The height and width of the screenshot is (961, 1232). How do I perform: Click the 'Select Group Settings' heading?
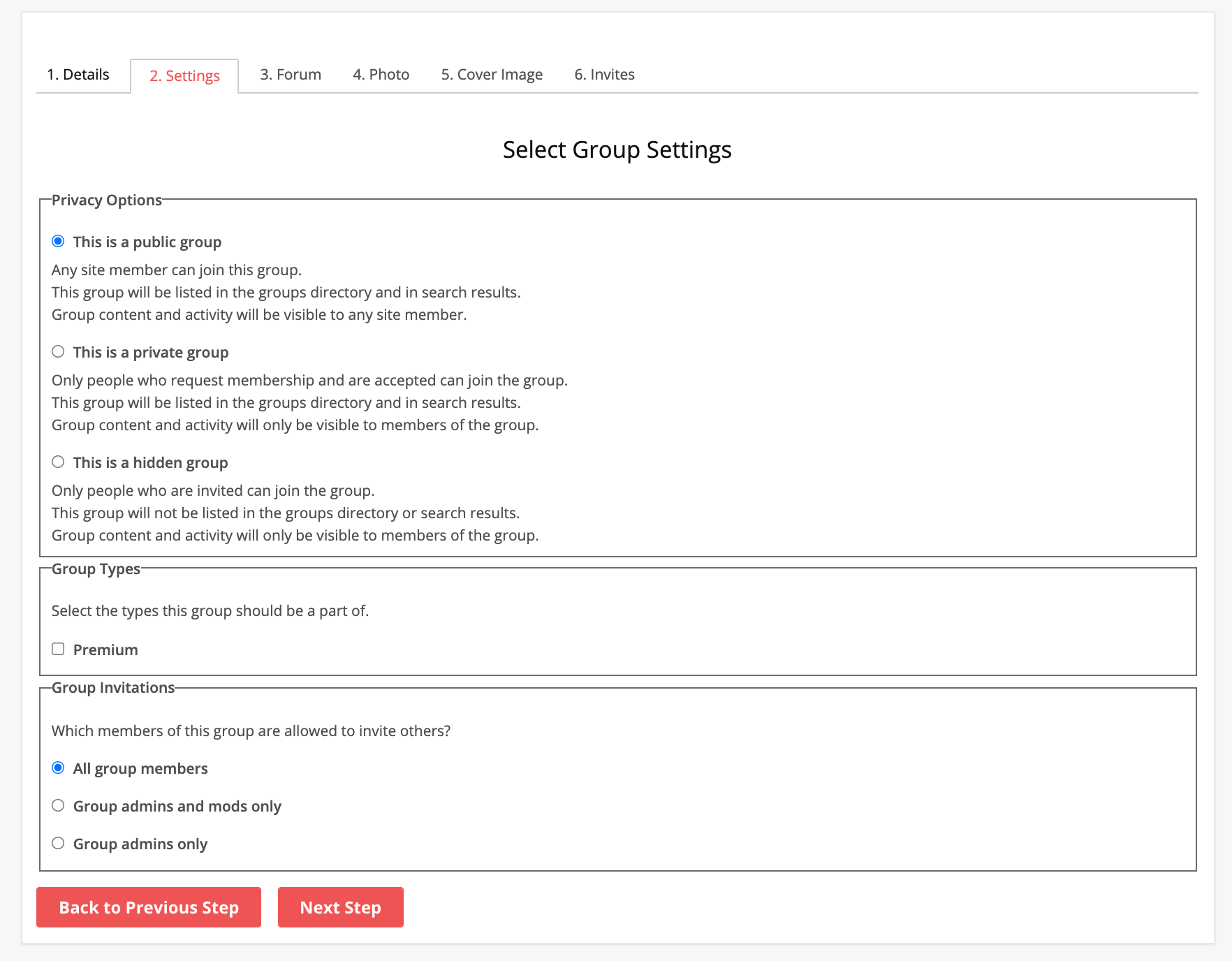click(x=617, y=149)
